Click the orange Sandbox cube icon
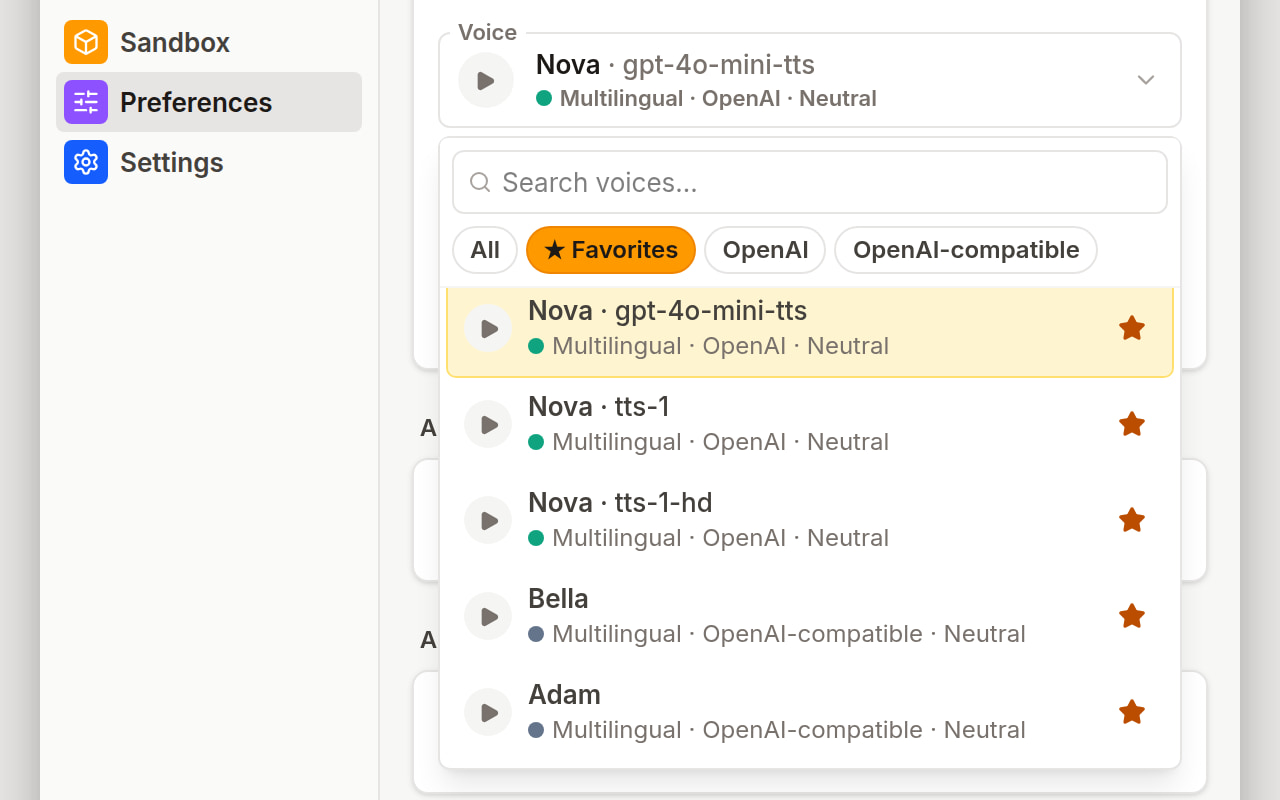Screen dimensions: 1280x800 point(86,42)
